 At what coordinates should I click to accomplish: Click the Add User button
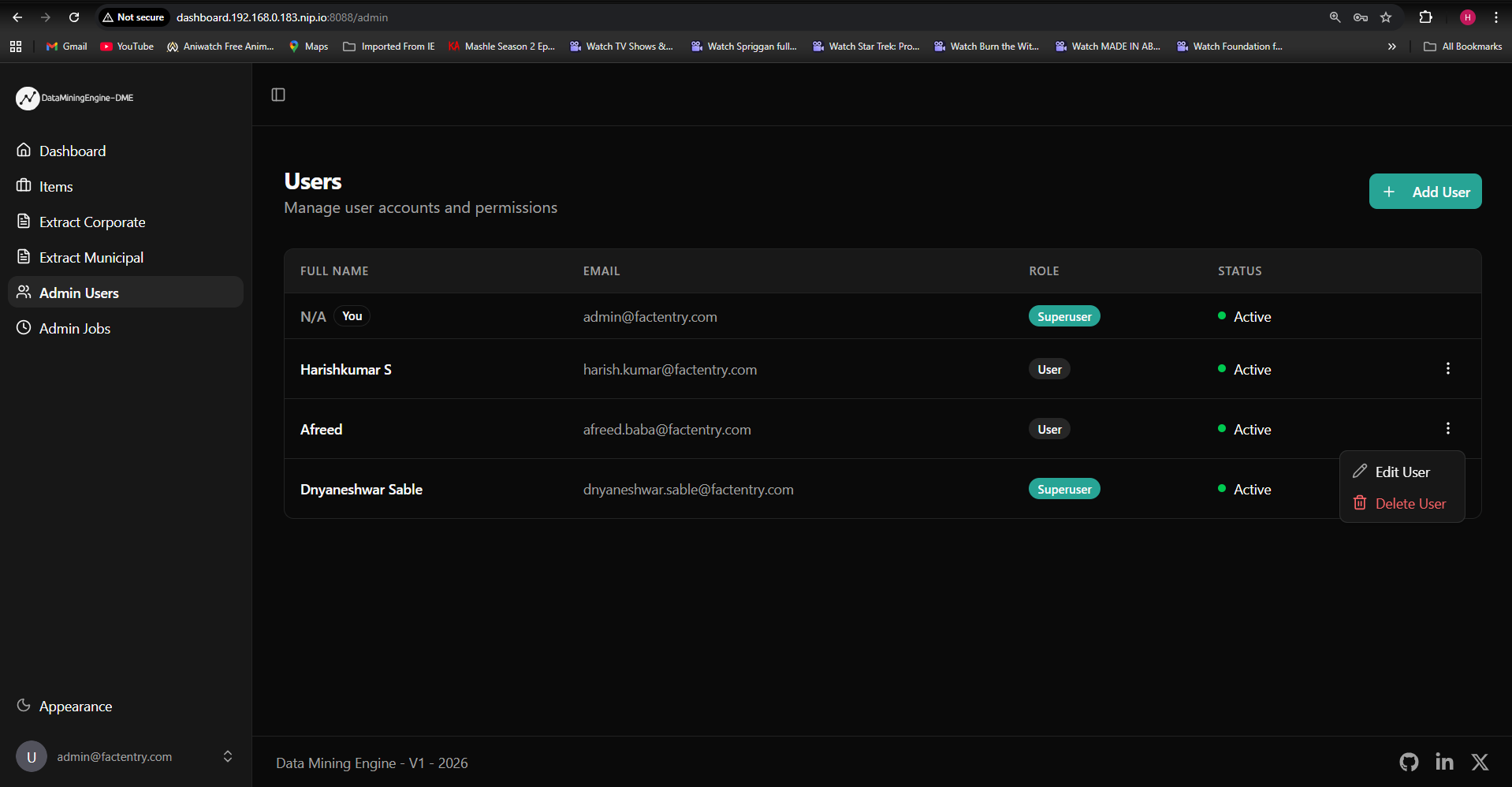point(1424,192)
